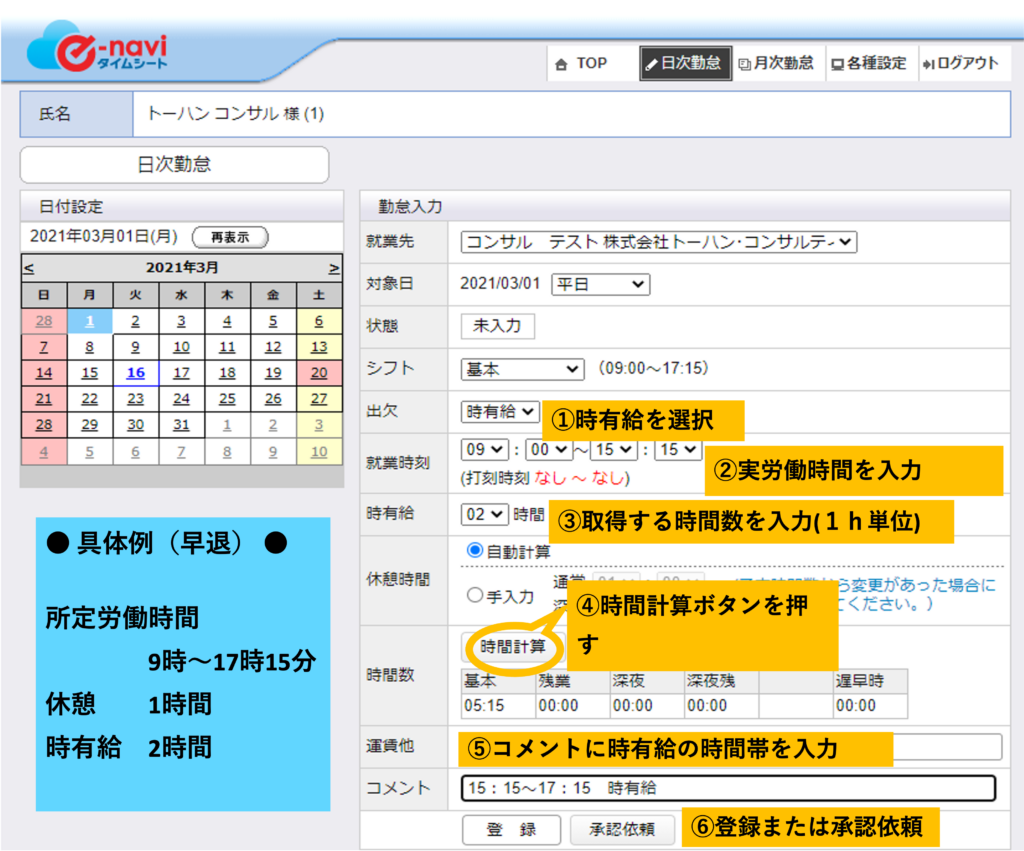Select the 自動計算 radio button
Viewport: 1024px width, 851px height.
pos(475,551)
